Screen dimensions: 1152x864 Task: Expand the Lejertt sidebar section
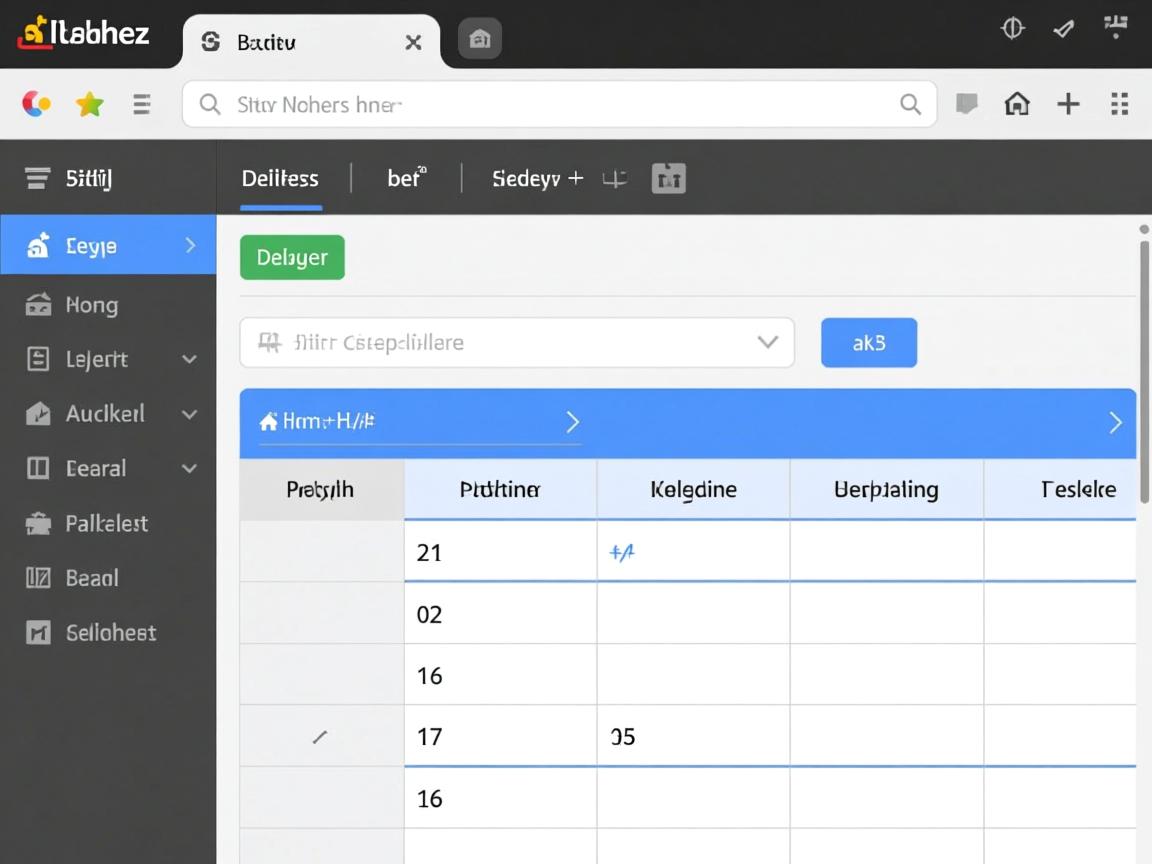coord(189,360)
